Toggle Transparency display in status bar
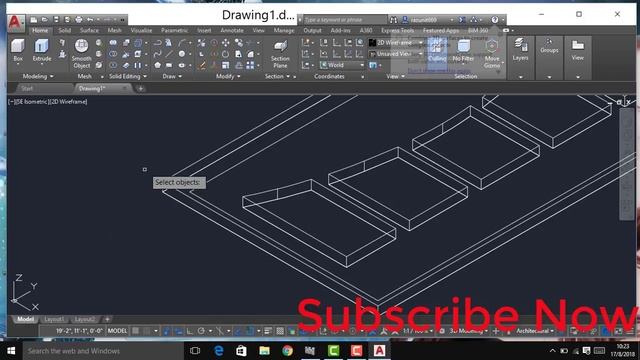The height and width of the screenshot is (360, 640). pyautogui.click(x=280, y=331)
